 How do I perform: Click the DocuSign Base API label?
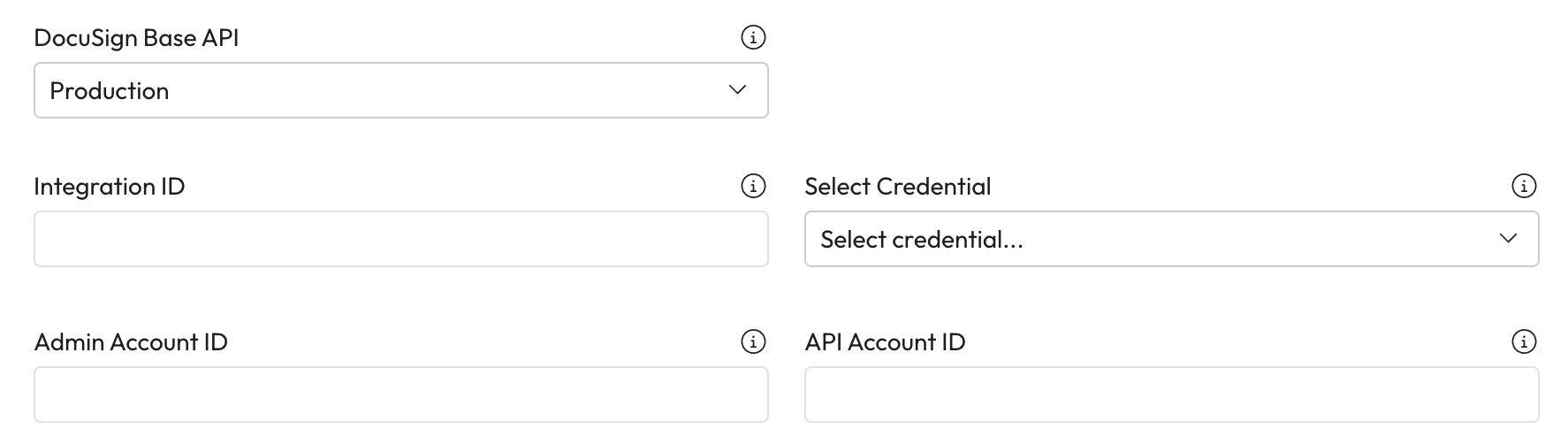tap(136, 38)
